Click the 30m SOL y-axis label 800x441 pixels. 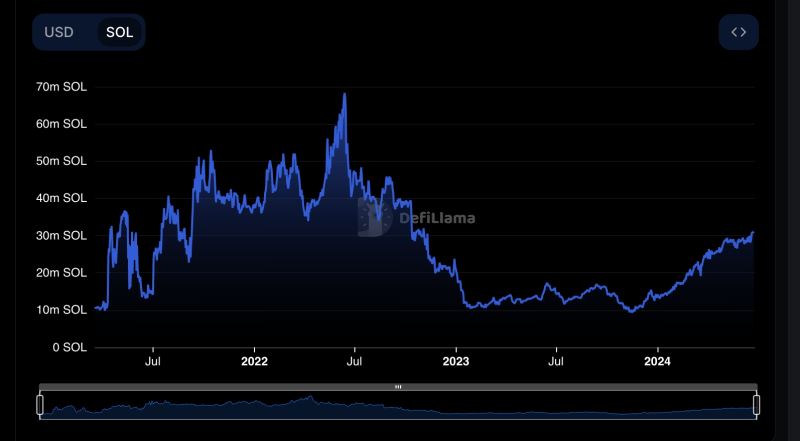[x=61, y=236]
